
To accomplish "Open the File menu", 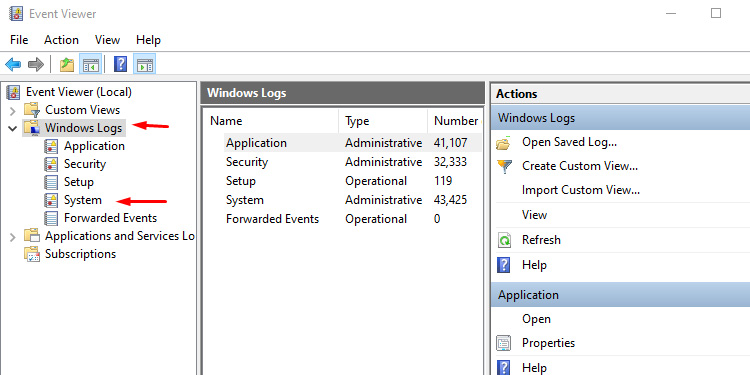I will coord(19,40).
